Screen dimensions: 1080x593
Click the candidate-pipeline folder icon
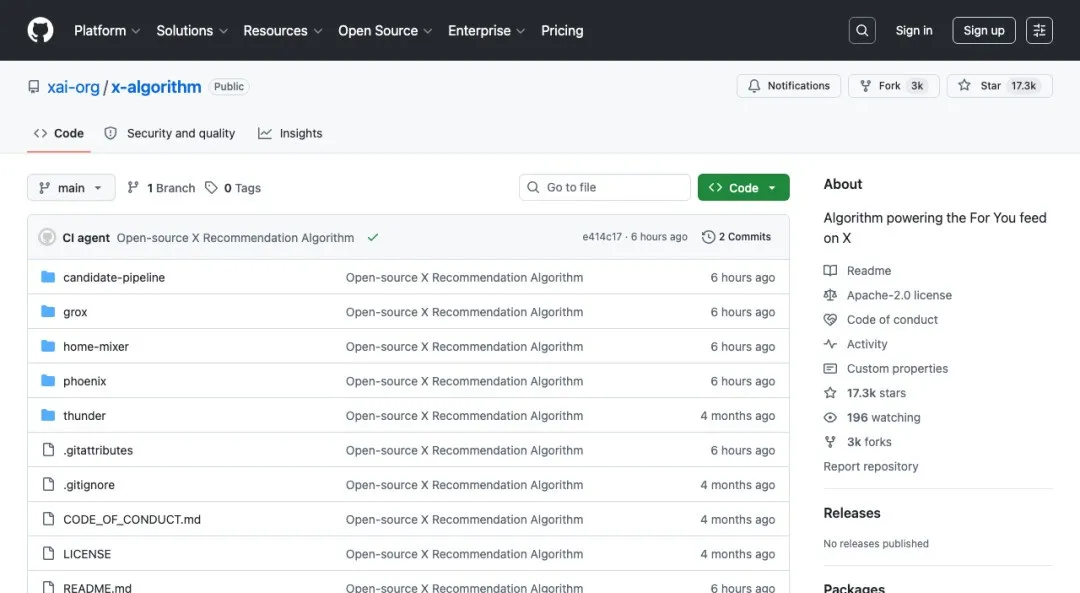pyautogui.click(x=48, y=277)
